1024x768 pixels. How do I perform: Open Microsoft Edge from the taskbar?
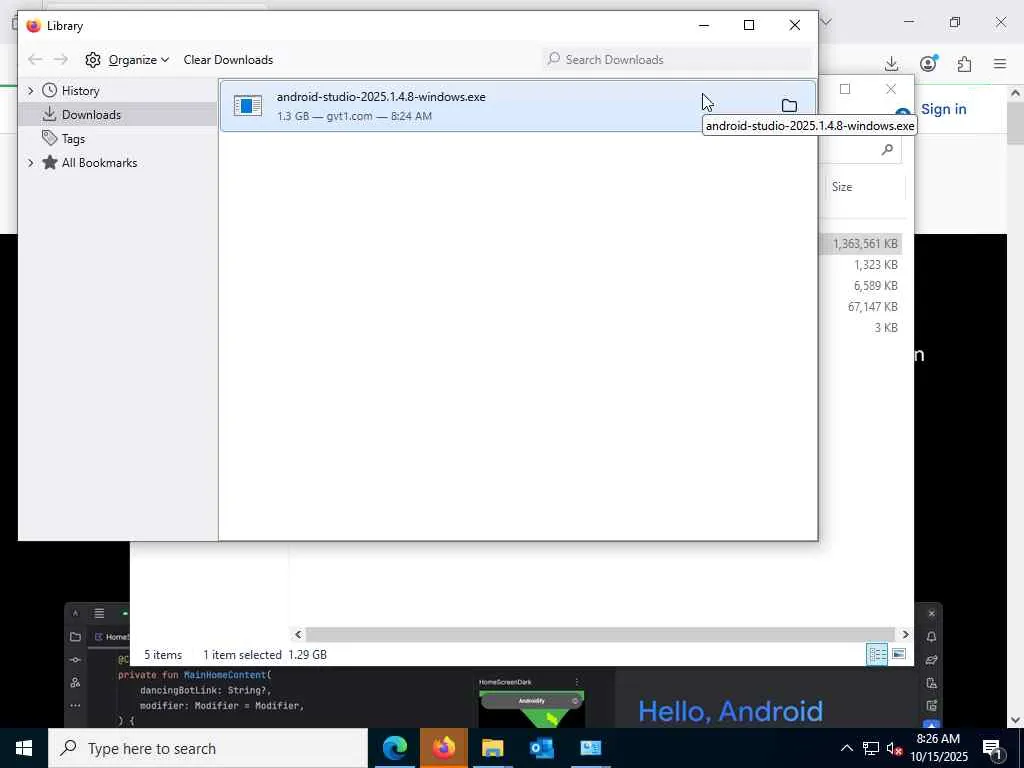pyautogui.click(x=394, y=748)
